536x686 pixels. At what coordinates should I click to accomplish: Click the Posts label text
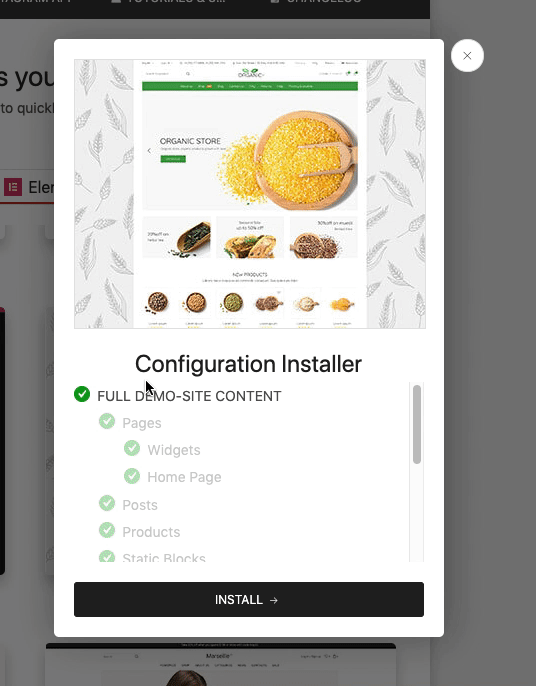click(x=140, y=505)
